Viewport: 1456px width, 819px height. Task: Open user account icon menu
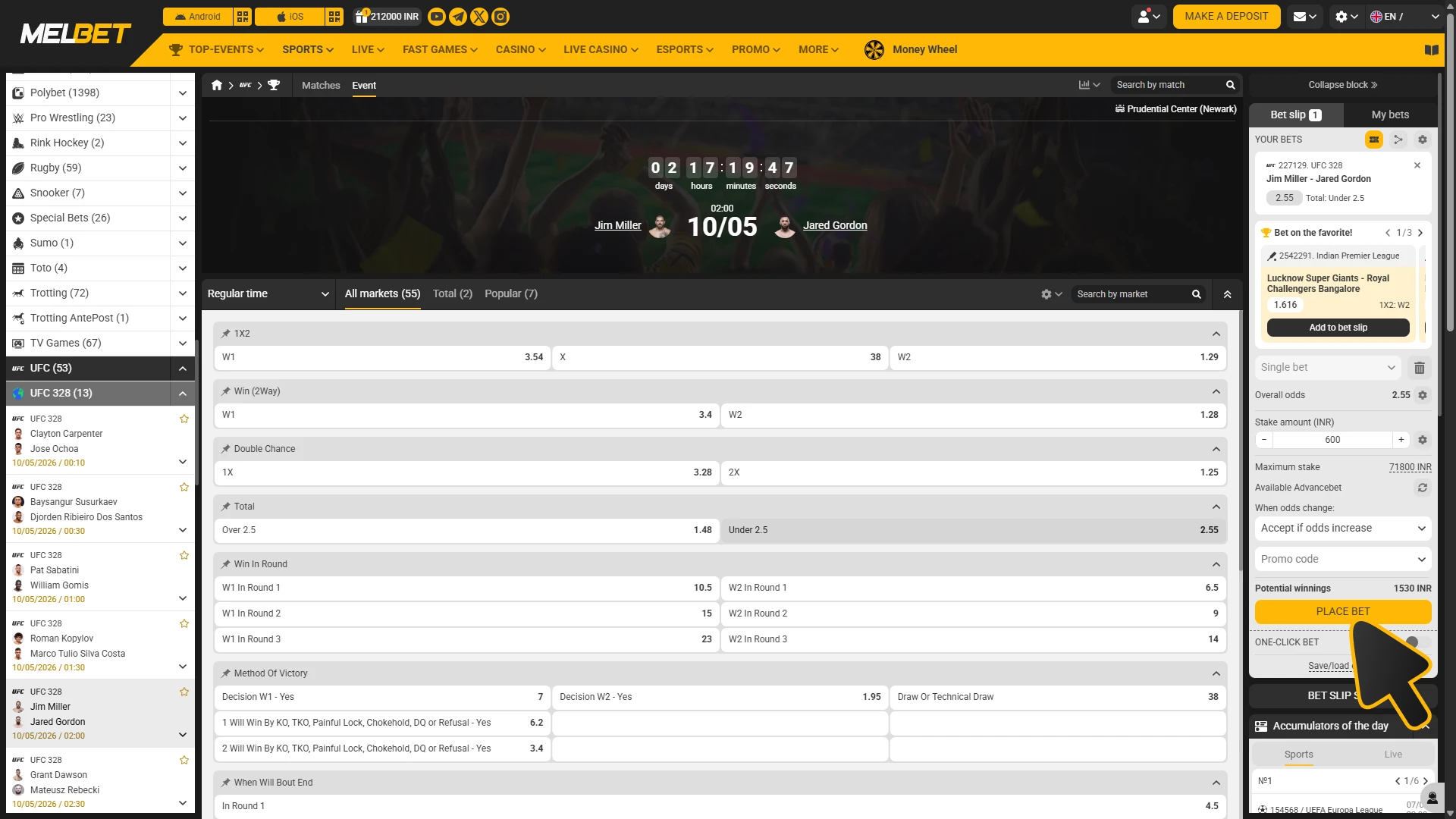[1150, 17]
